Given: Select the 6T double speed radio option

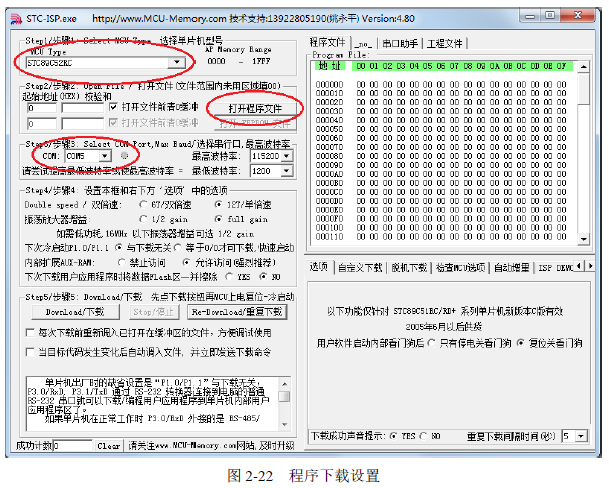Looking at the screenshot, I should [141, 204].
